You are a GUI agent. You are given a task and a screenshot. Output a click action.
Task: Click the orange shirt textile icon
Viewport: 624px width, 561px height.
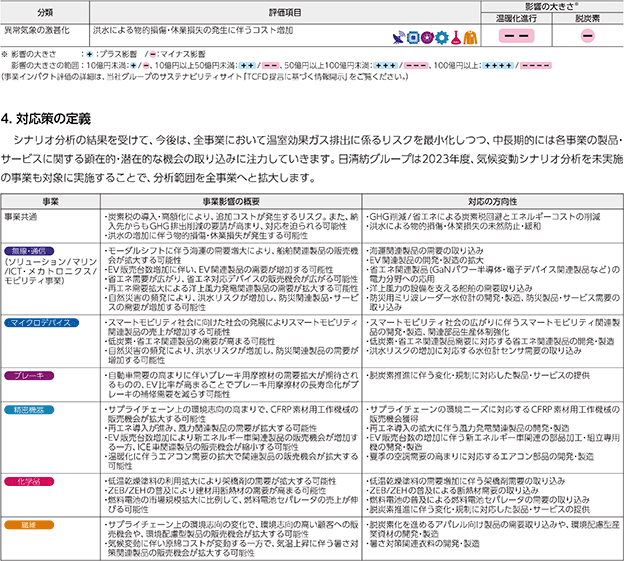pos(470,37)
